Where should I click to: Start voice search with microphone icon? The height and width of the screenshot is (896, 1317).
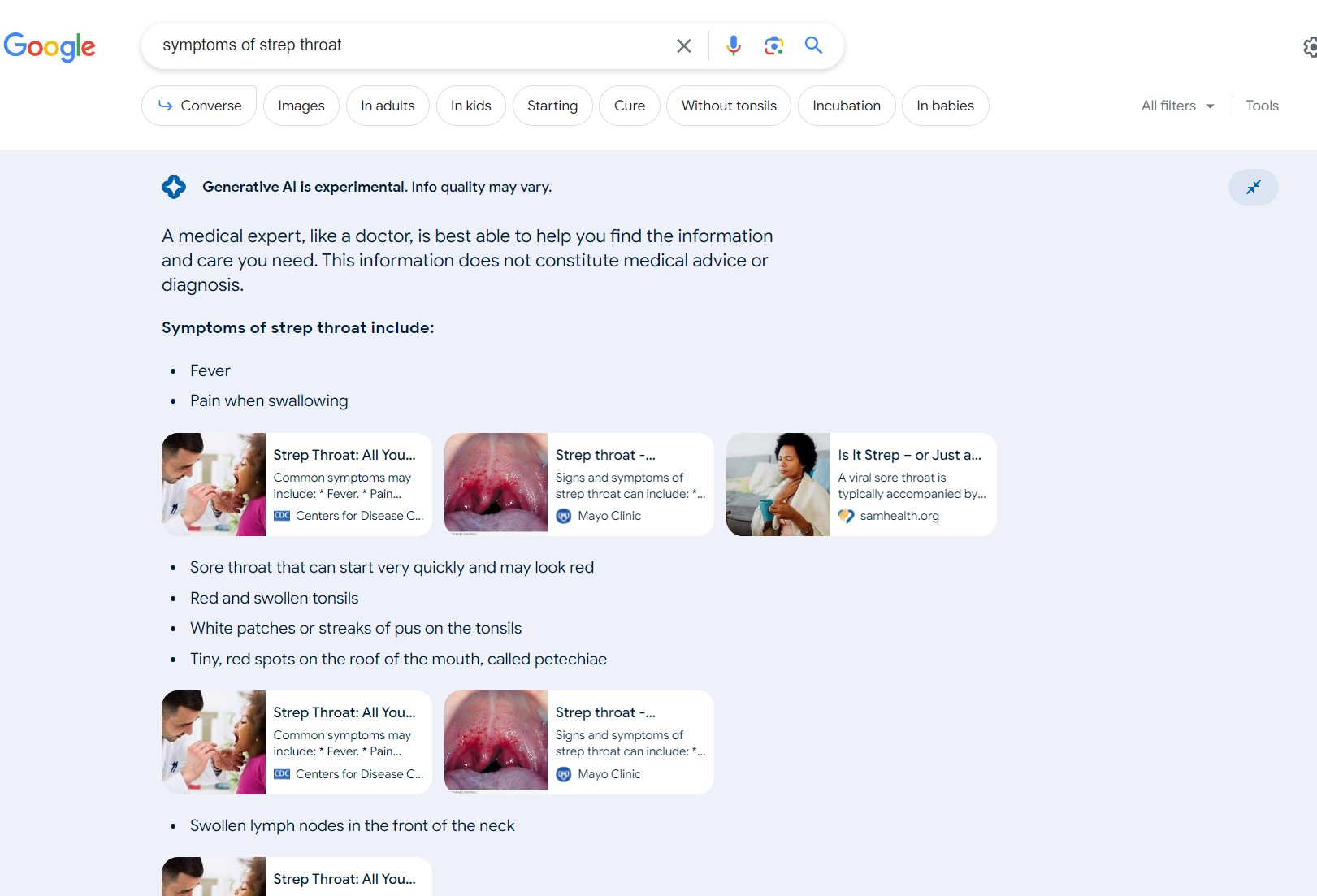point(733,45)
